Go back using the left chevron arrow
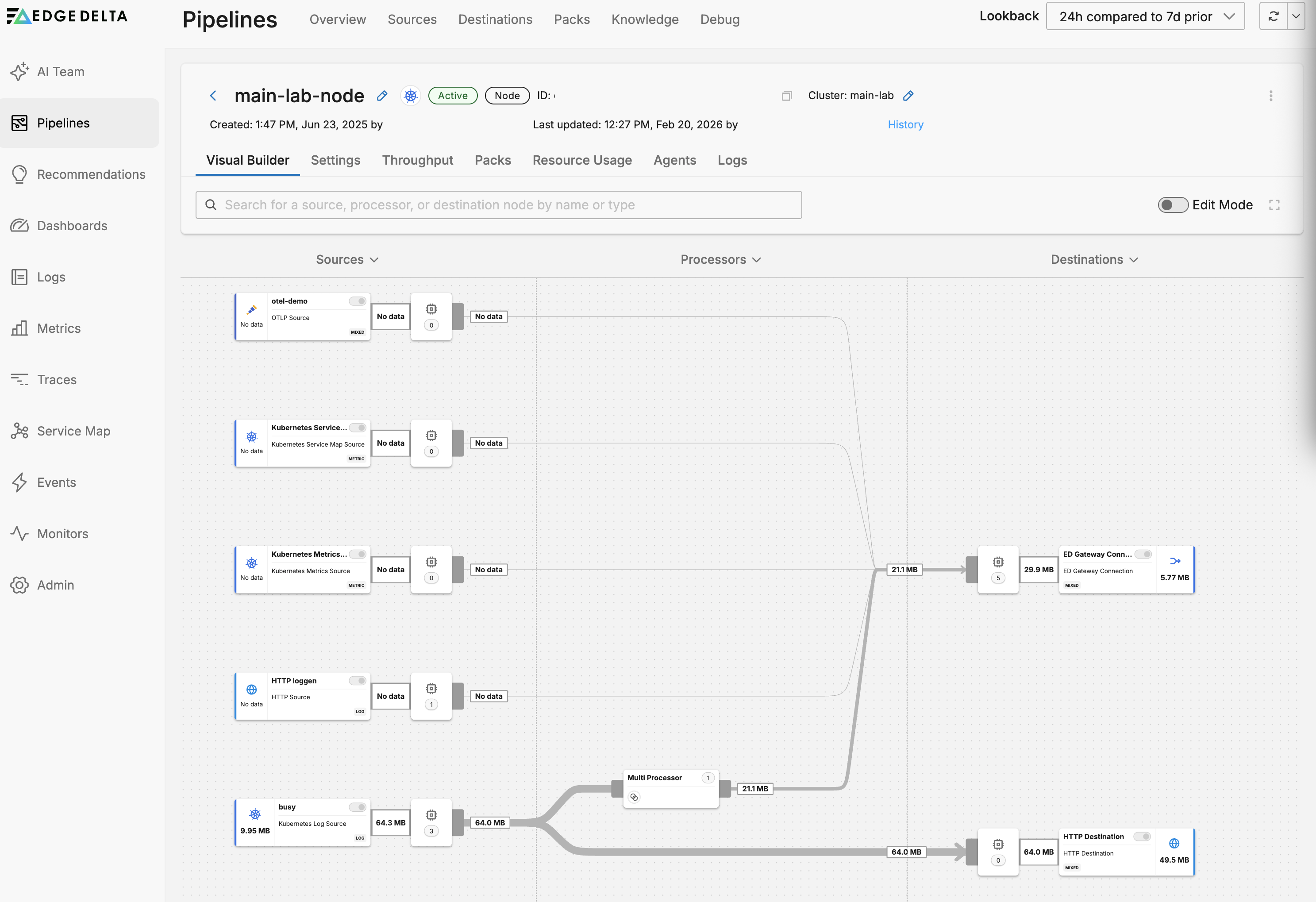This screenshot has width=1316, height=902. point(213,96)
